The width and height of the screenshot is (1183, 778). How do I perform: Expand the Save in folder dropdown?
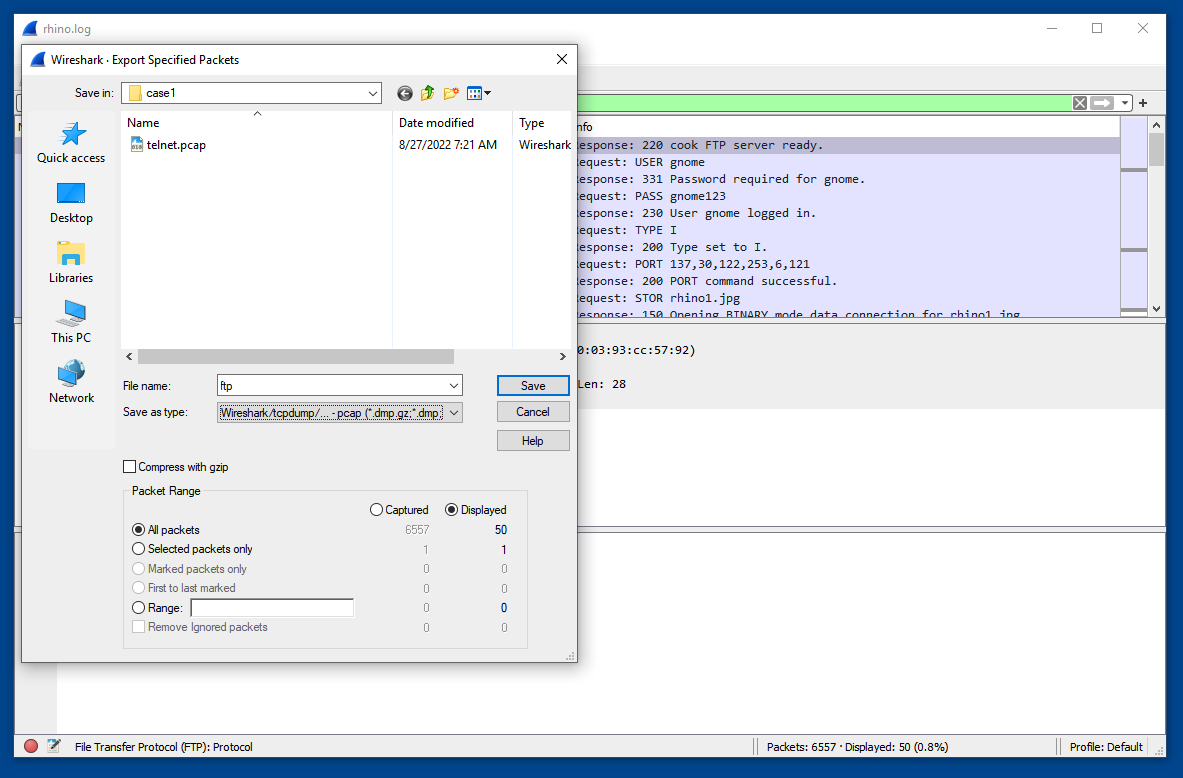pyautogui.click(x=372, y=93)
